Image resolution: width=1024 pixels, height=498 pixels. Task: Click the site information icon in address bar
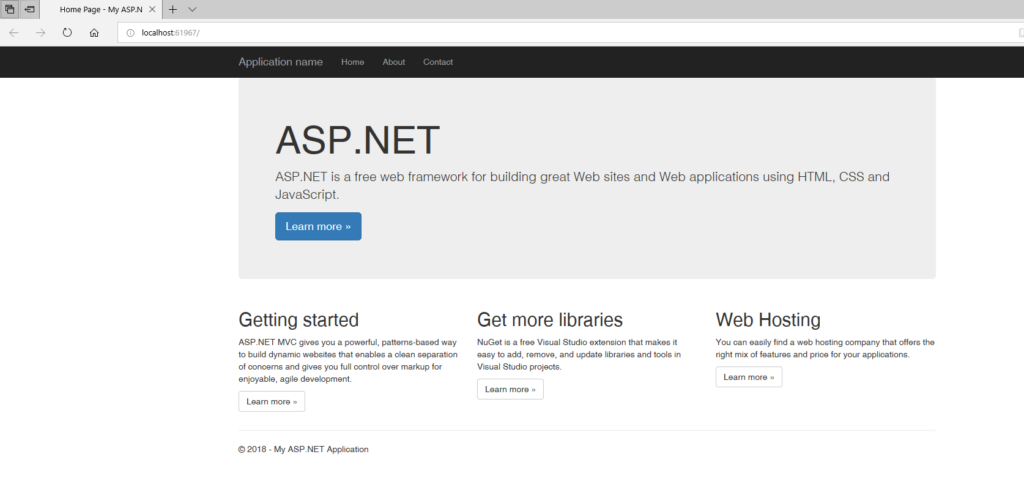click(x=130, y=33)
